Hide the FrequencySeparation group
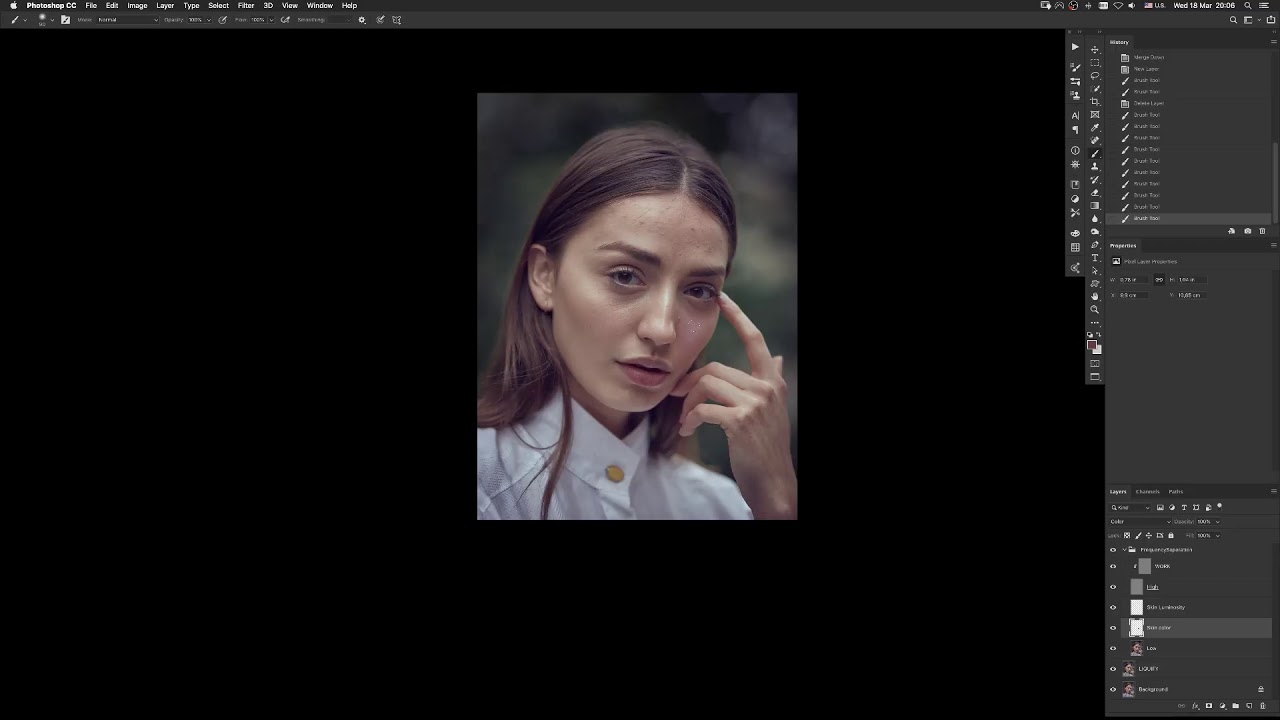 pyautogui.click(x=1113, y=550)
